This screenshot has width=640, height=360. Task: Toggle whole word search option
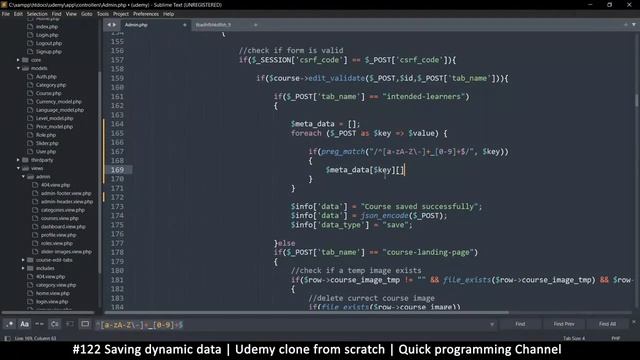pyautogui.click(x=40, y=324)
